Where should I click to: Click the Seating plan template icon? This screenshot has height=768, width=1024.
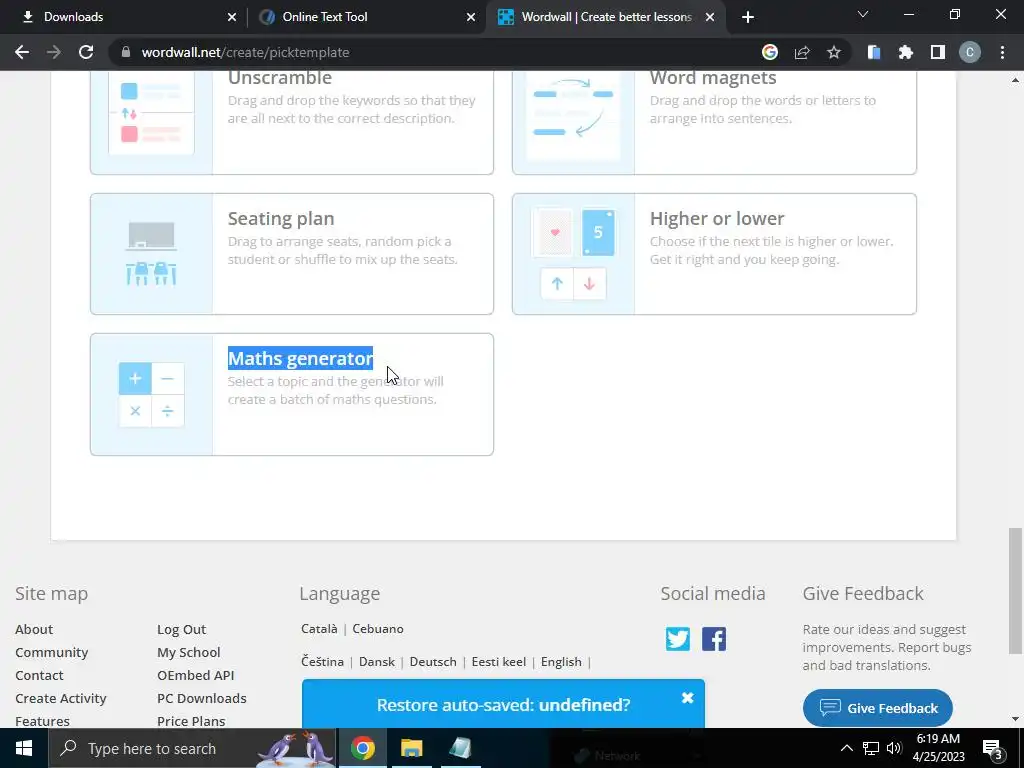(152, 253)
